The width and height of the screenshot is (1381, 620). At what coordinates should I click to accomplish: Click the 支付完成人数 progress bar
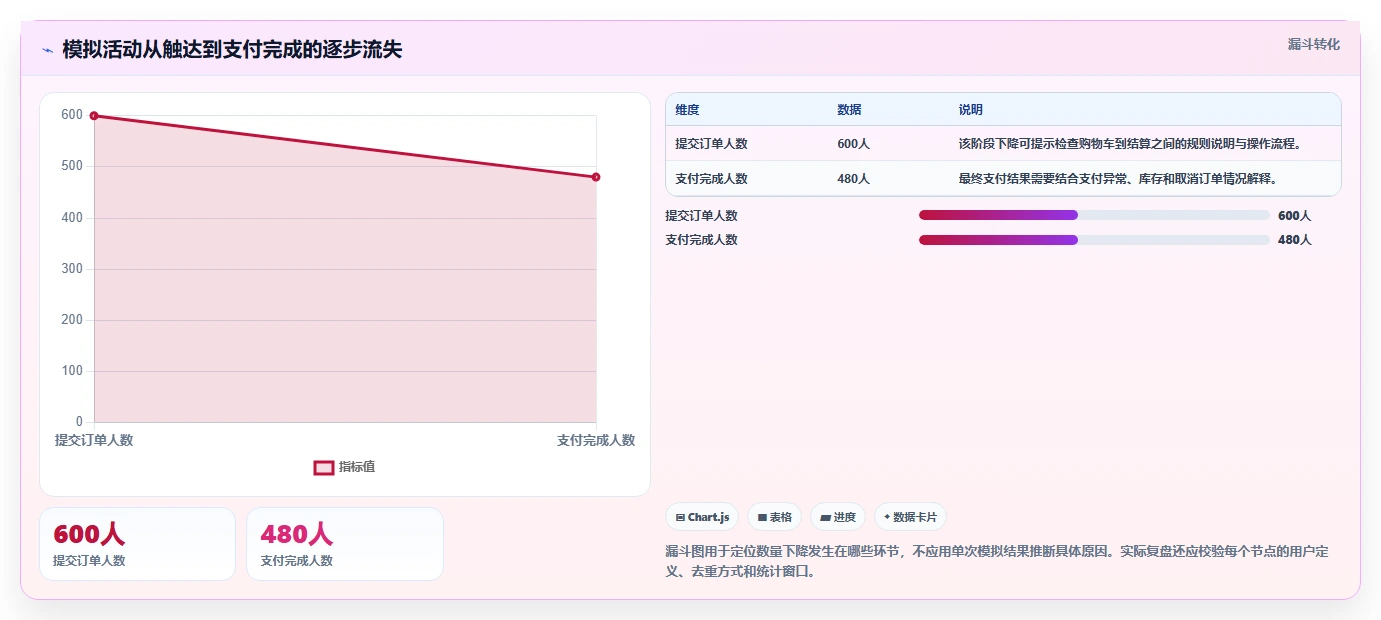[x=1094, y=240]
